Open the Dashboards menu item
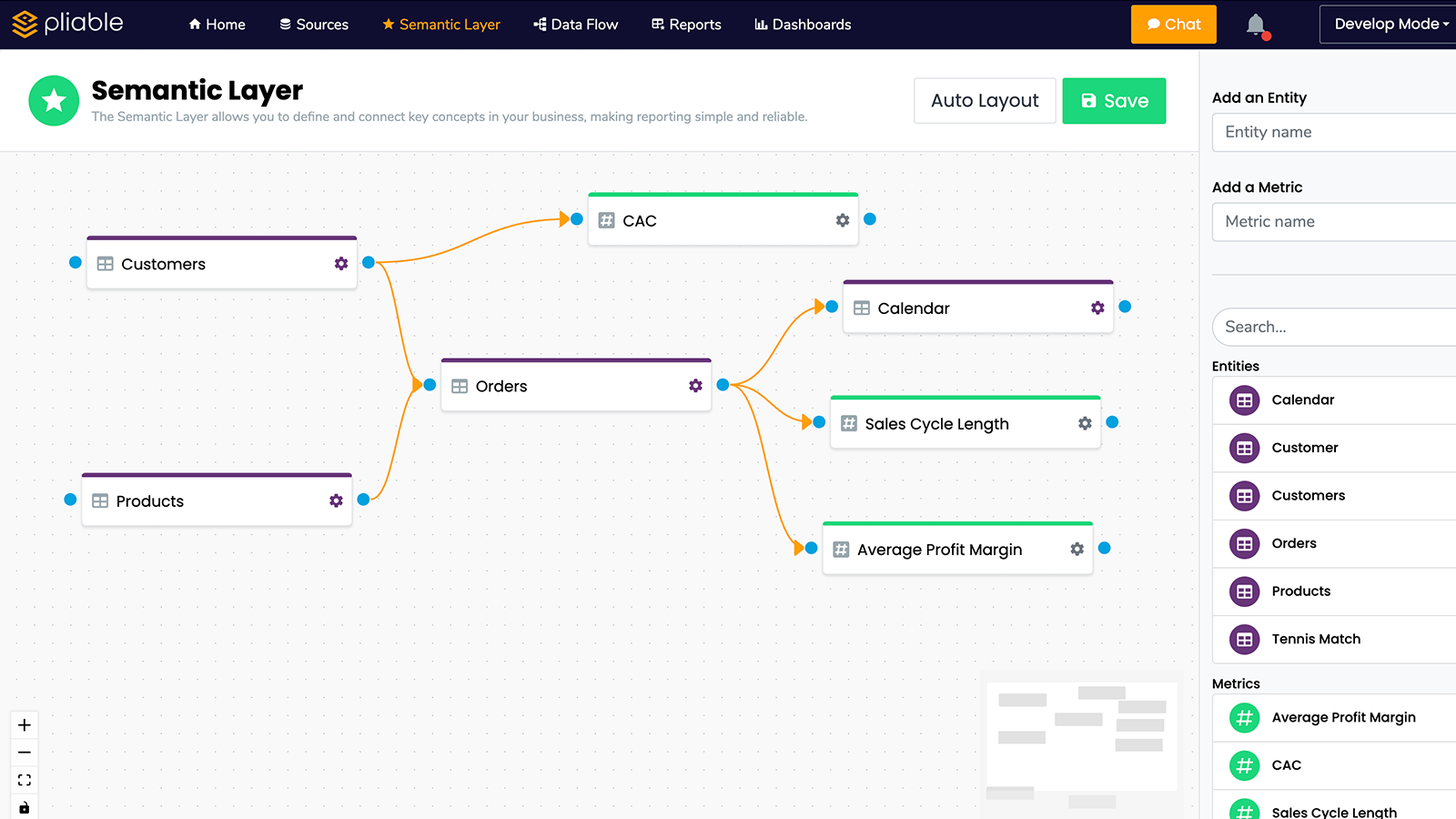The width and height of the screenshot is (1456, 819). click(x=803, y=25)
